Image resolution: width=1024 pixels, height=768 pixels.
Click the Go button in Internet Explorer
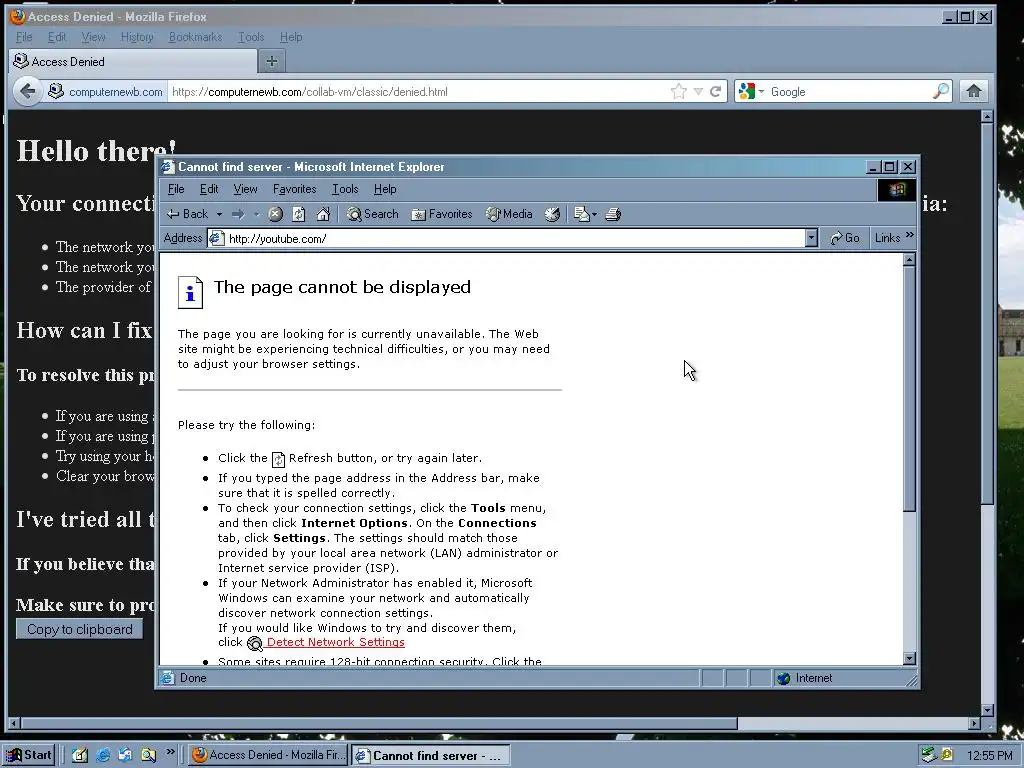tap(845, 238)
